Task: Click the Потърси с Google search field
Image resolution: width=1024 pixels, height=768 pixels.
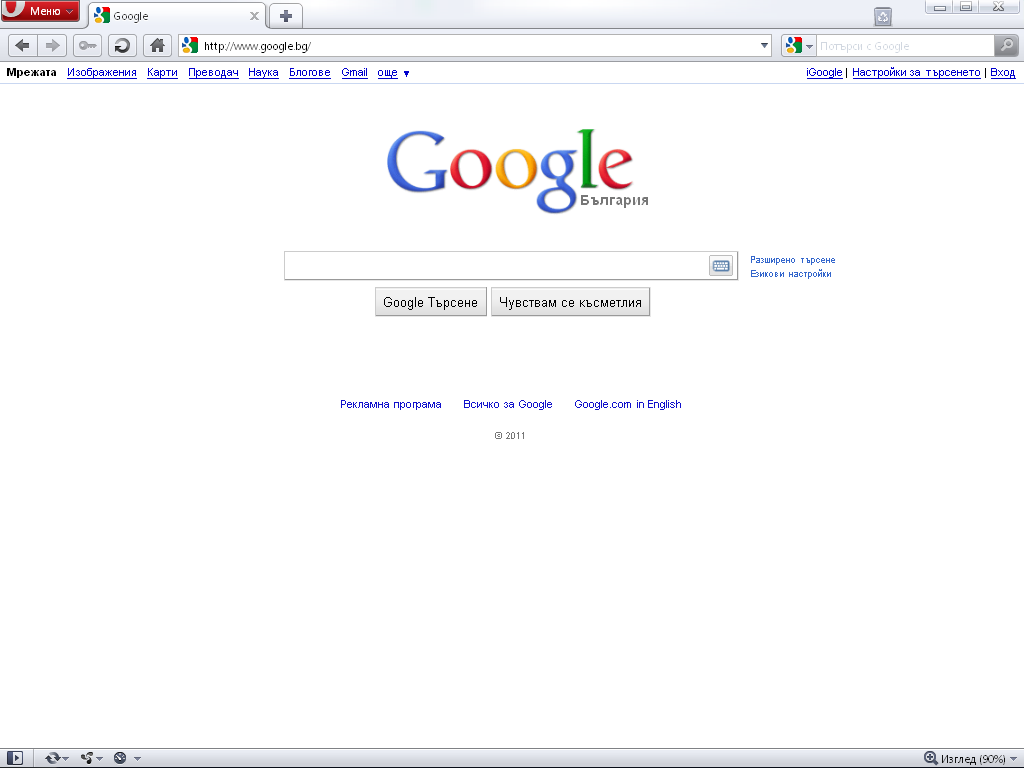Action: coord(905,46)
